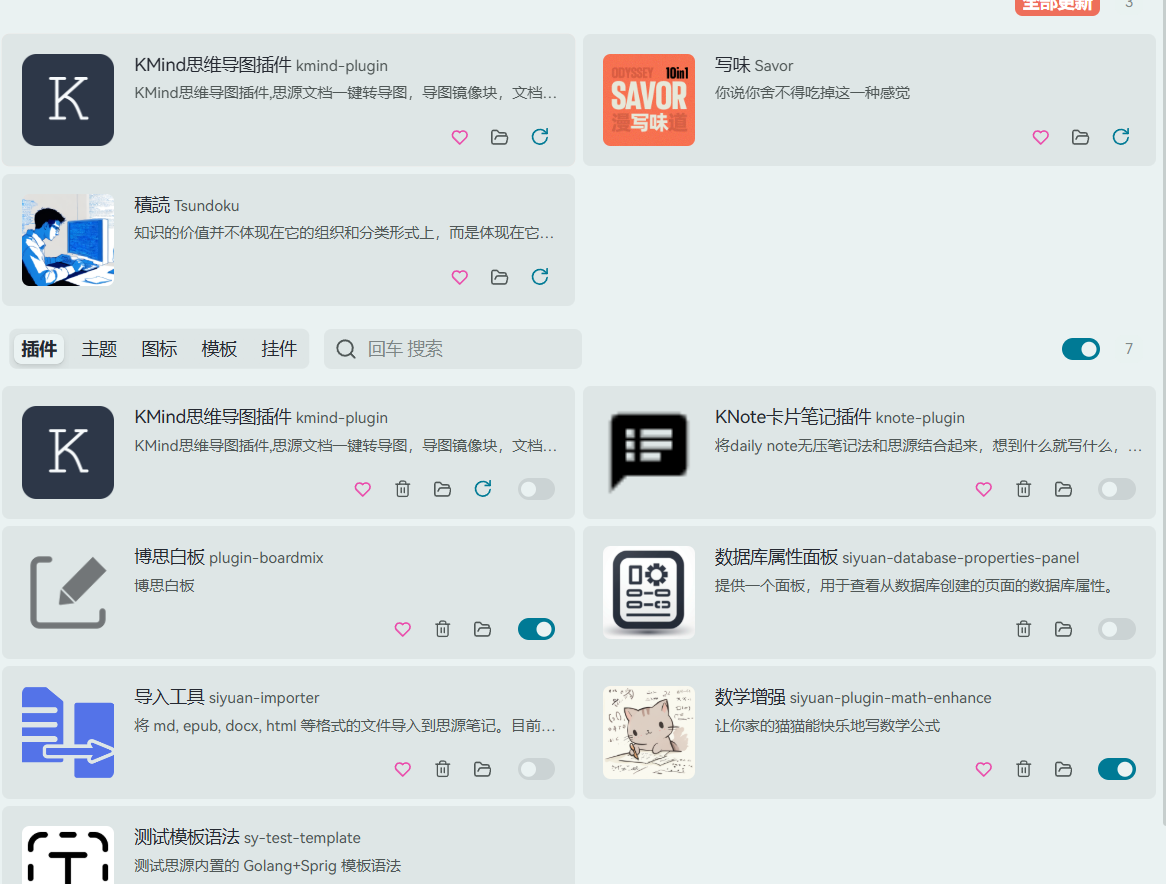
Task: Open 博思白板 plugin-boardmix title
Action: 229,557
